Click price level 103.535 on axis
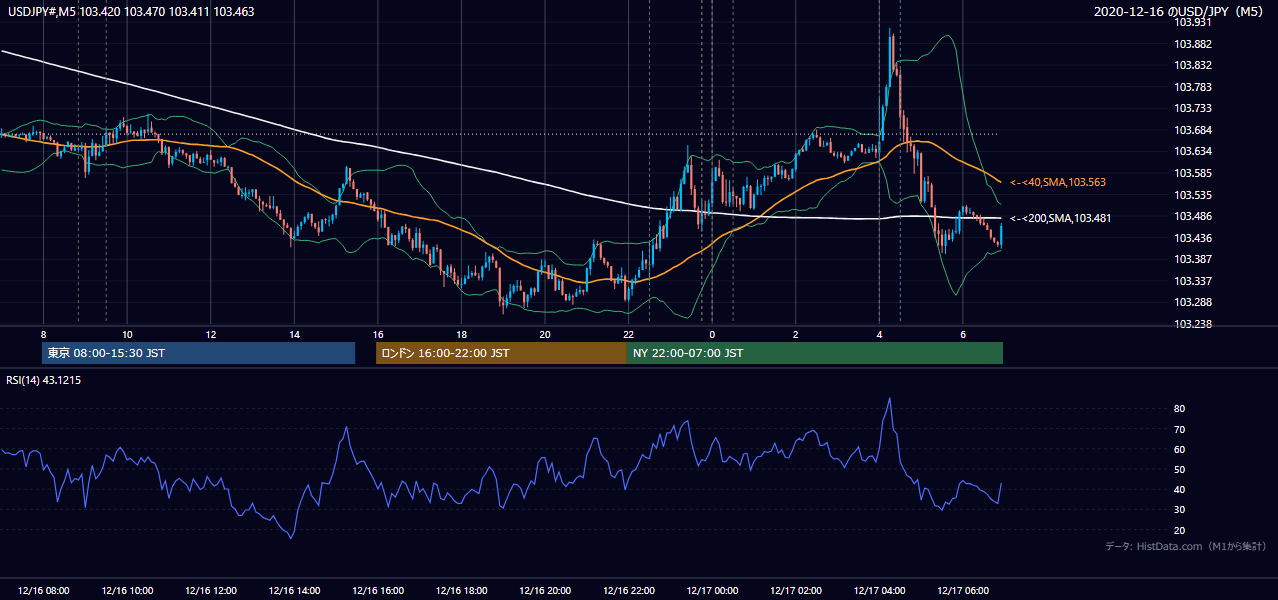The width and height of the screenshot is (1278, 600). pyautogui.click(x=1193, y=195)
